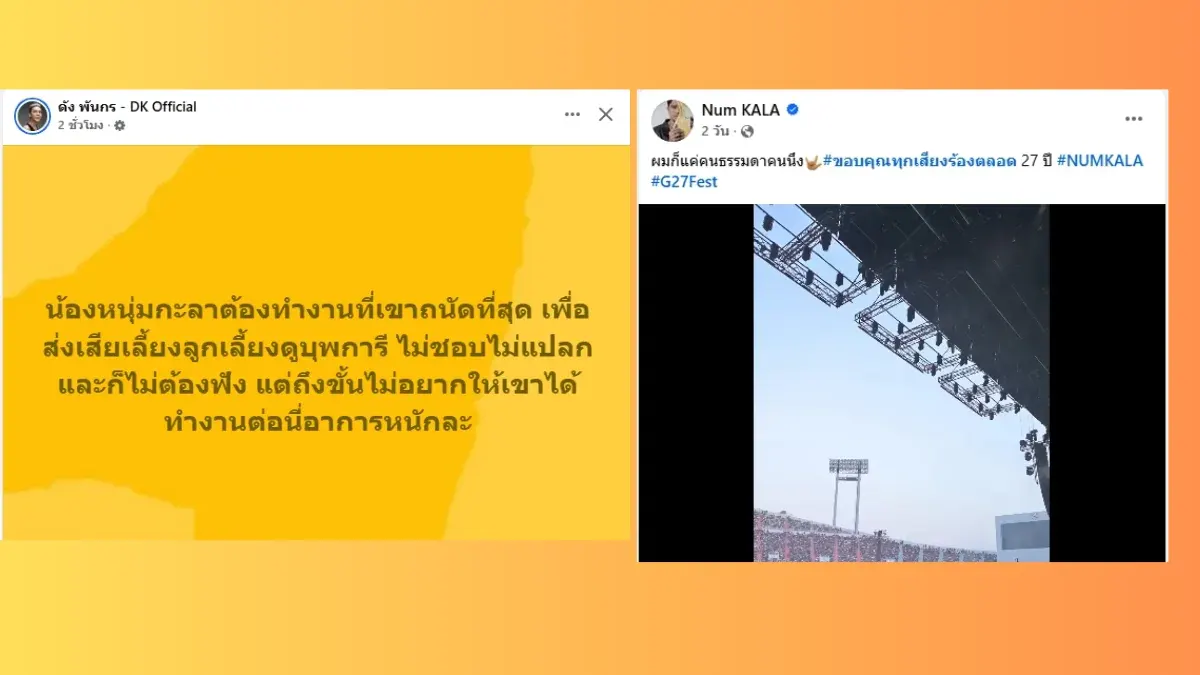The height and width of the screenshot is (675, 1200).
Task: Play the concert stage video
Action: point(901,383)
